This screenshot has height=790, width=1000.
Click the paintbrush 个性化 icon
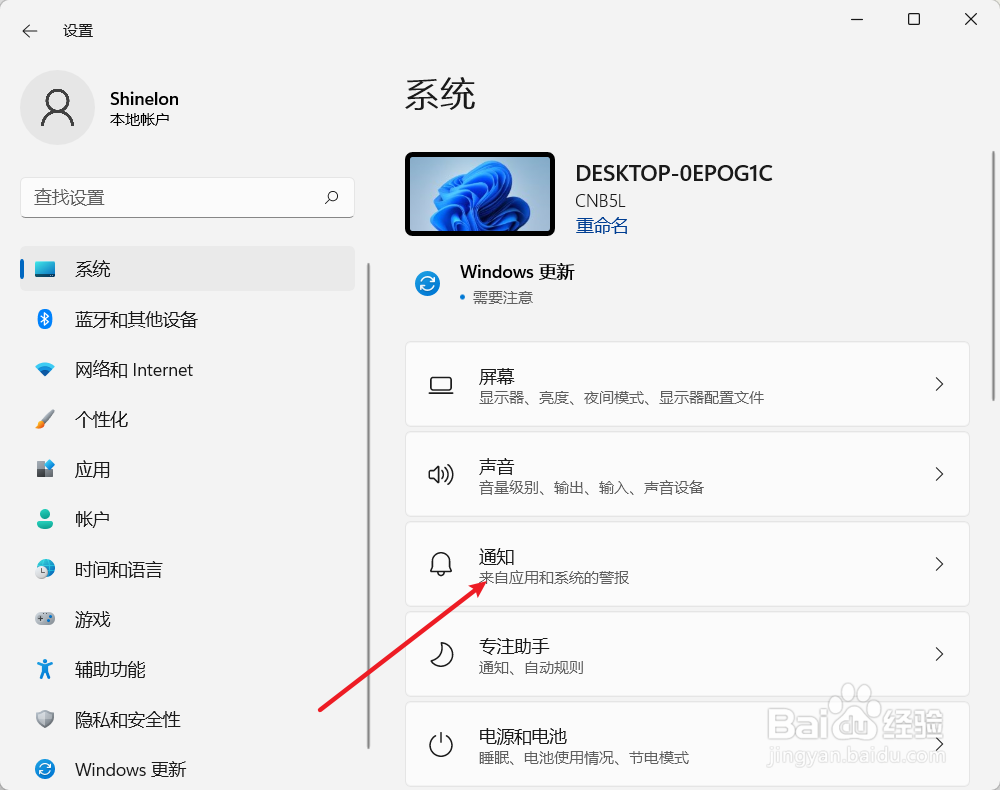click(x=45, y=419)
